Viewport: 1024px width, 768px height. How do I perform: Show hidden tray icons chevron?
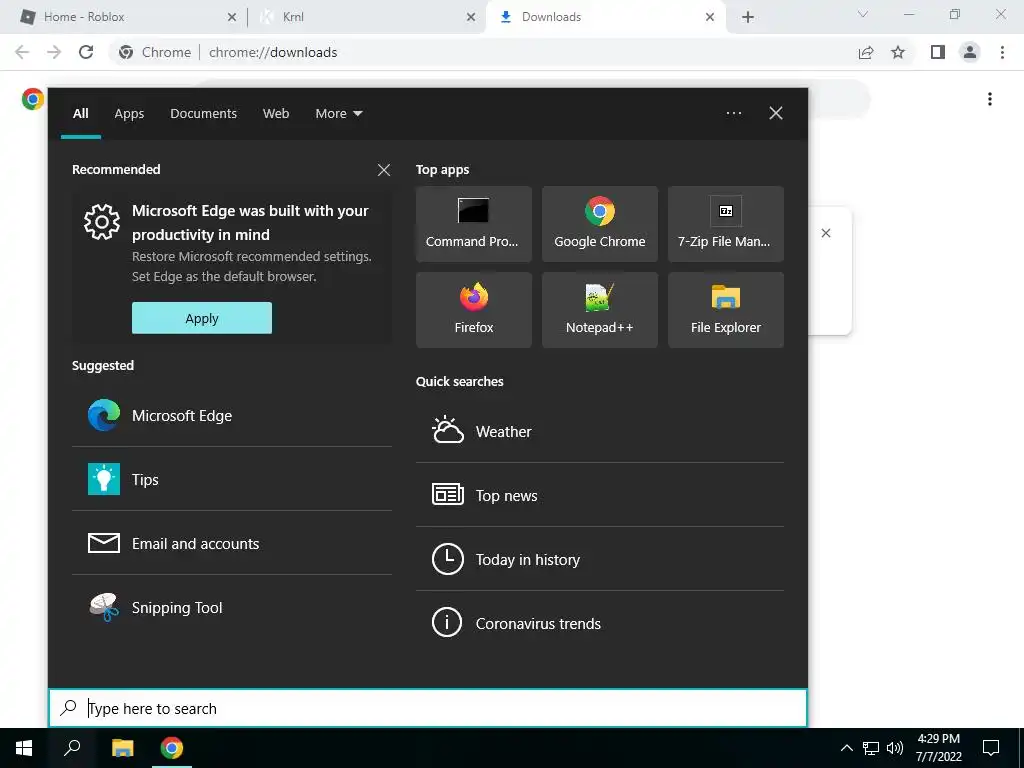[x=846, y=748]
